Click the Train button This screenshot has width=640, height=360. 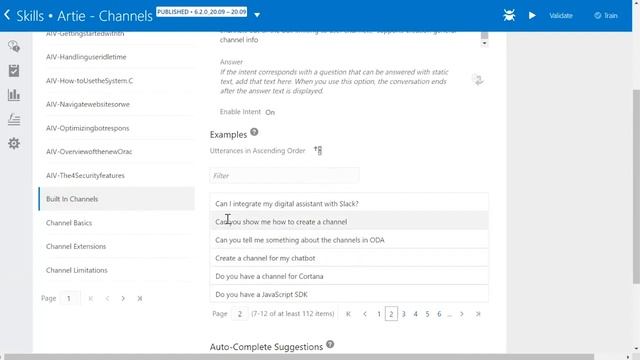(606, 16)
